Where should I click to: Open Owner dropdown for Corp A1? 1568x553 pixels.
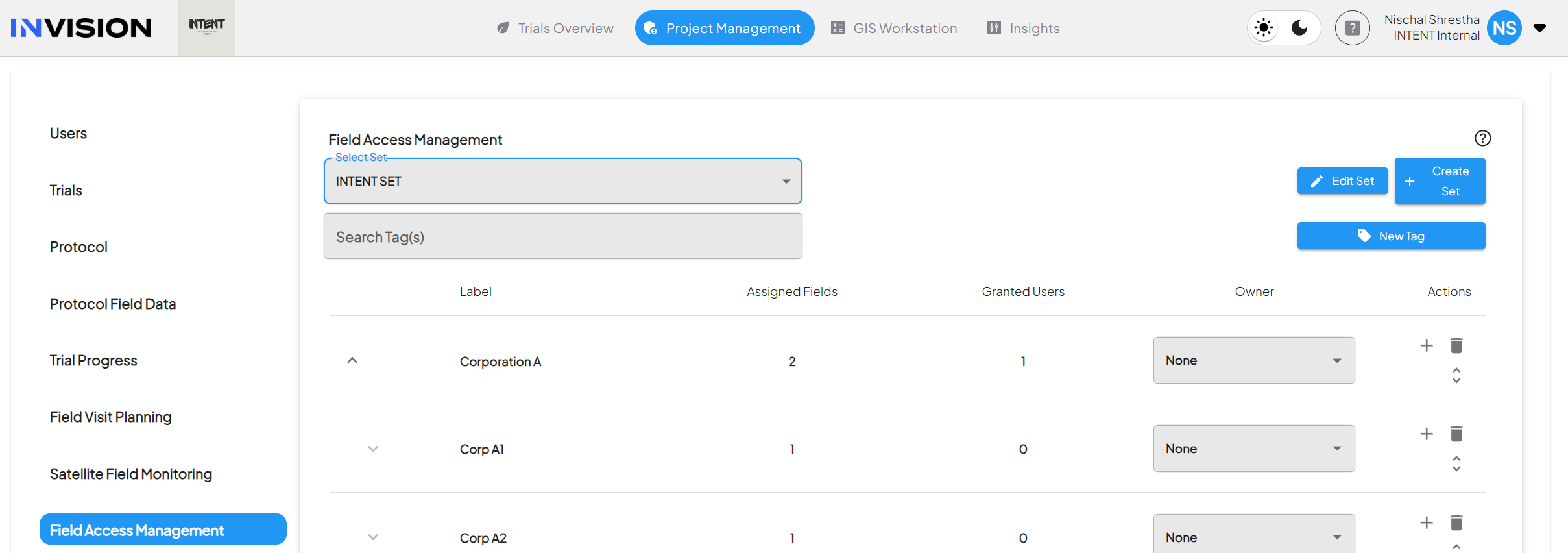coord(1253,449)
